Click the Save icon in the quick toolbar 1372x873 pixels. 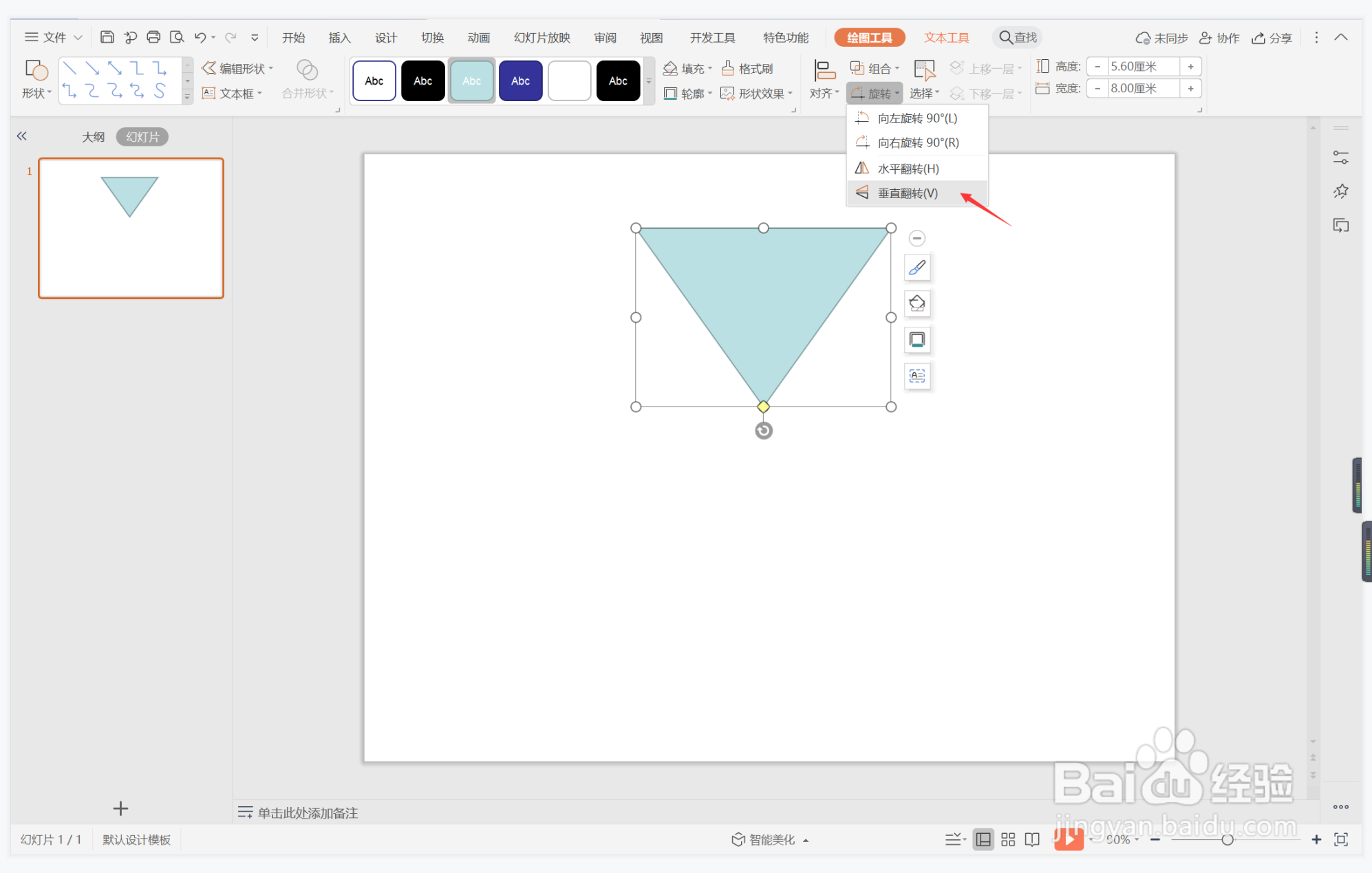click(x=107, y=37)
